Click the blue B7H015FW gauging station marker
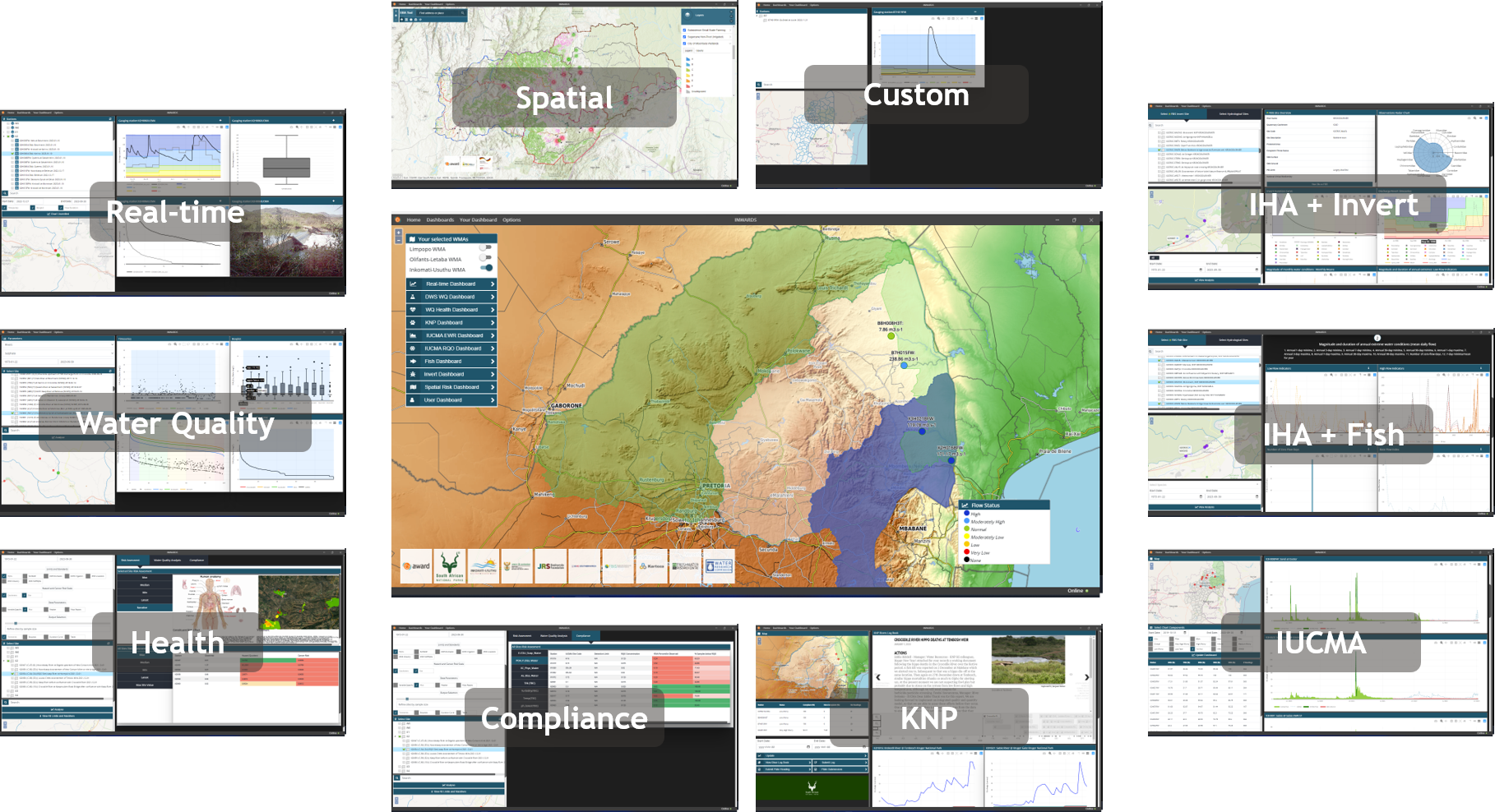The width and height of the screenshot is (1495, 812). click(x=904, y=366)
